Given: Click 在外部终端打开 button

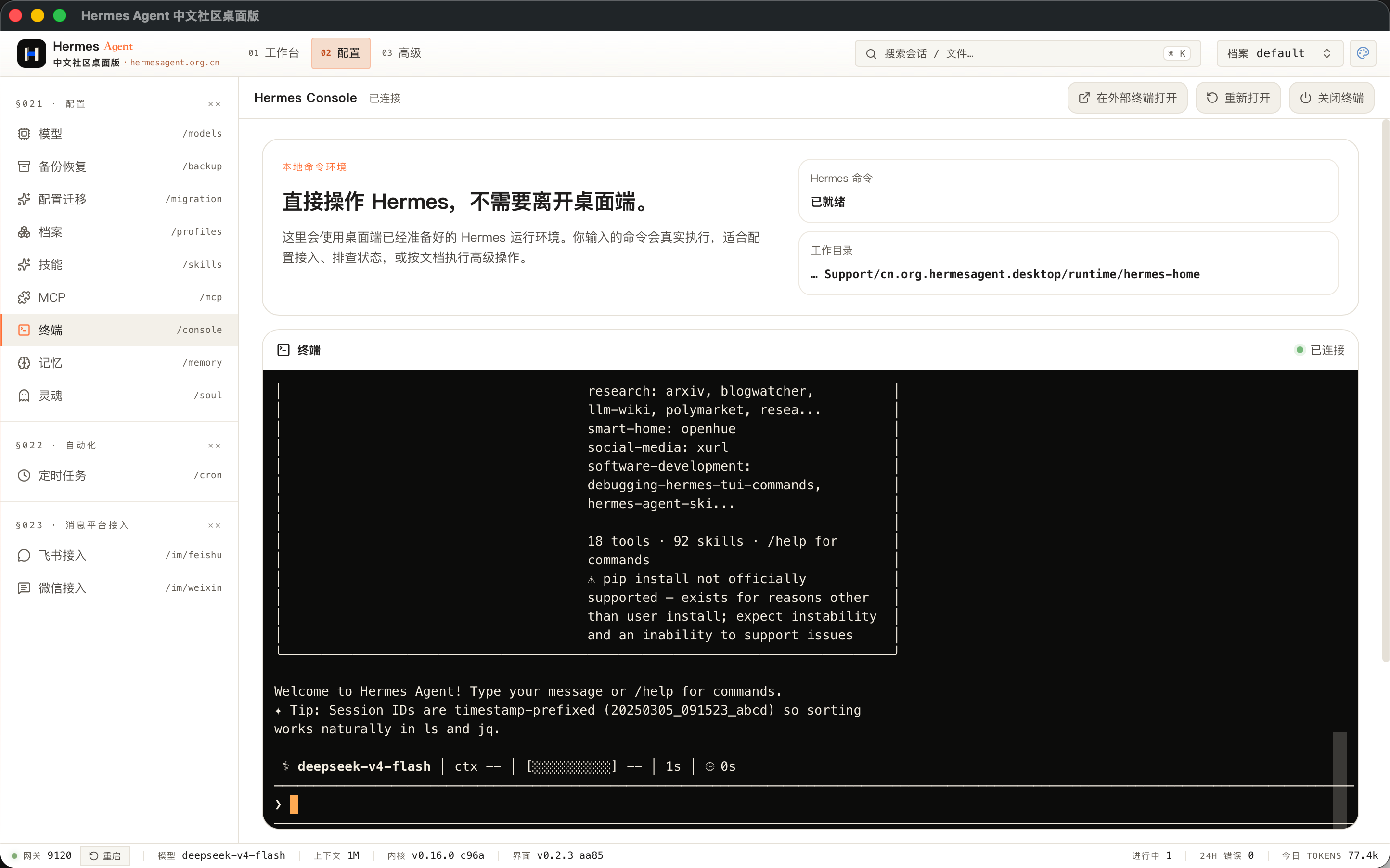Looking at the screenshot, I should pos(1127,98).
